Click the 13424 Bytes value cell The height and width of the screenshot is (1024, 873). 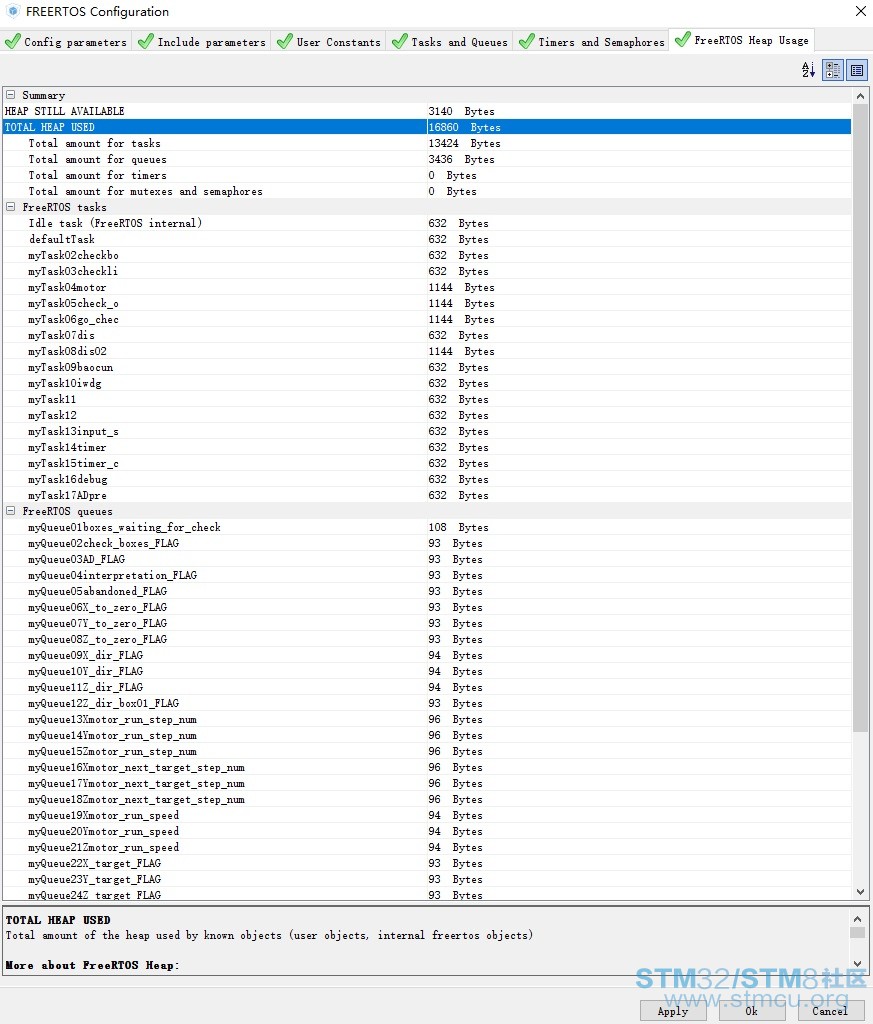point(639,143)
